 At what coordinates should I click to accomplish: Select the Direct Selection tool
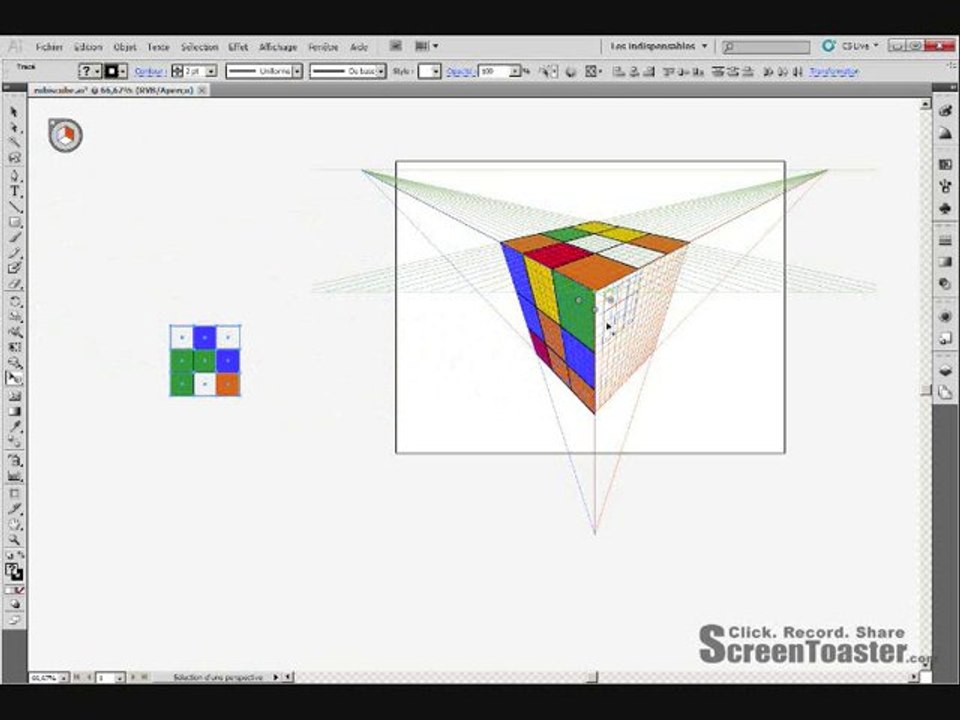(x=15, y=127)
